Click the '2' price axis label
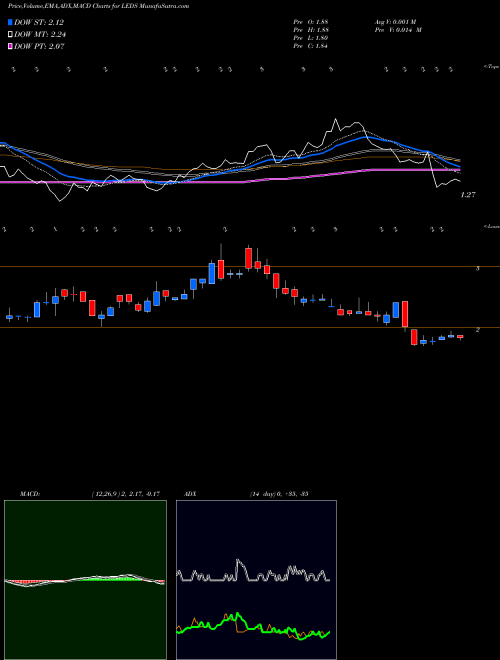 click(477, 330)
